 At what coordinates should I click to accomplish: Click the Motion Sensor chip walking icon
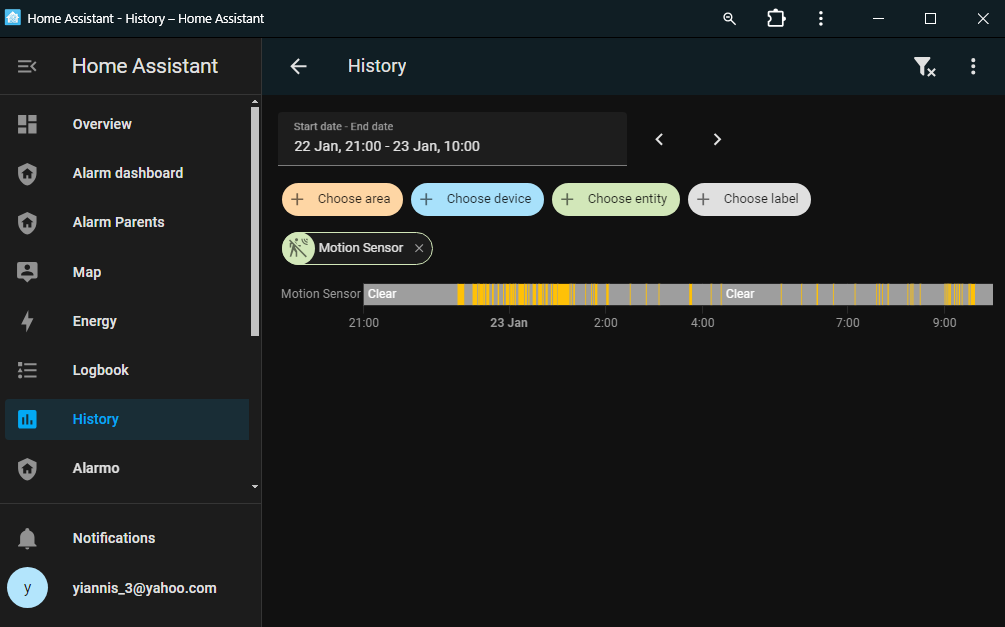click(298, 248)
